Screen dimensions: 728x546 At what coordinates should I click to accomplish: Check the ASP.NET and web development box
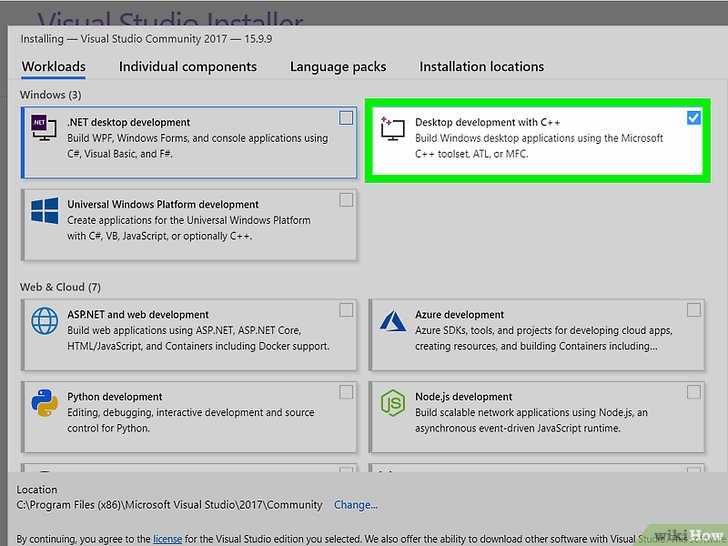point(346,310)
